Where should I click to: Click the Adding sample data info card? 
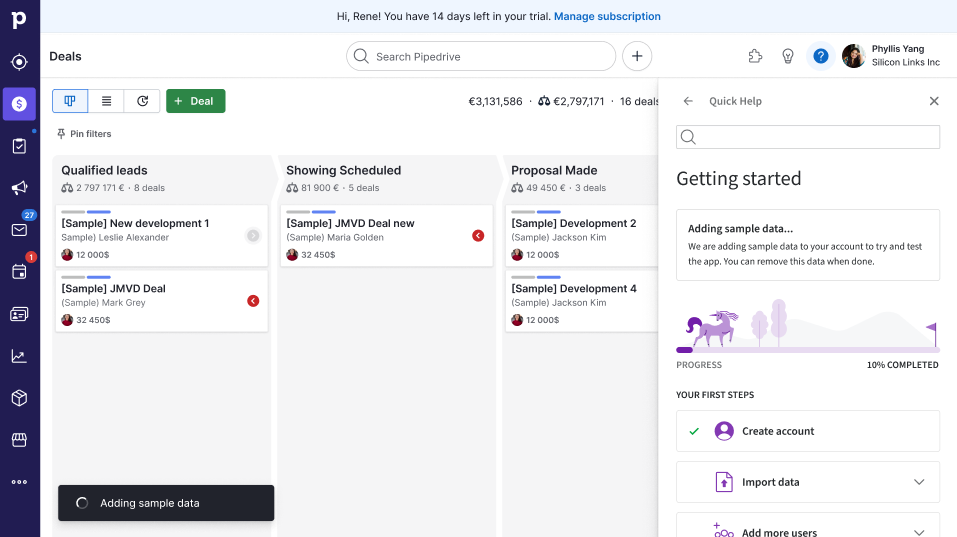pos(807,245)
